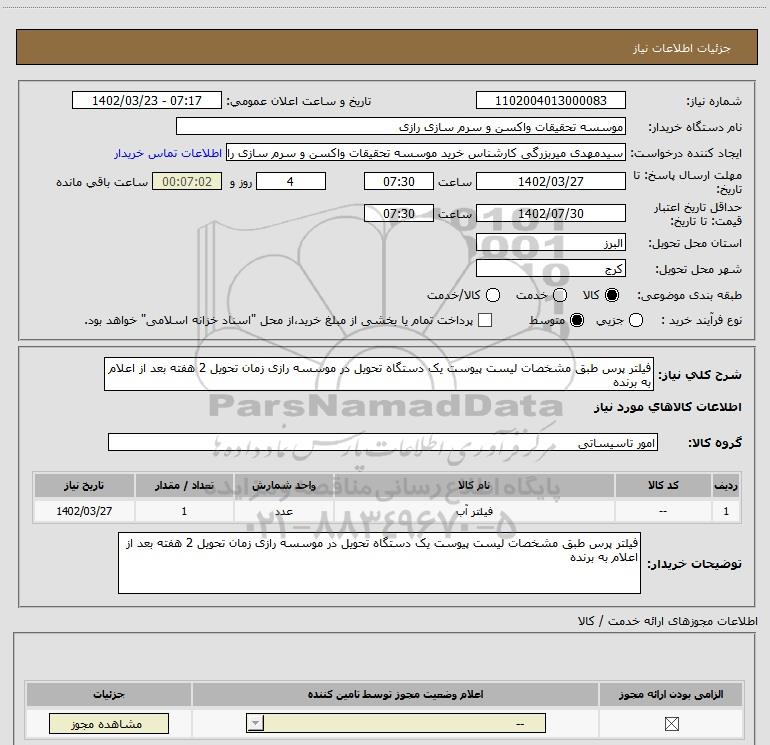Click the remaining time 00:07:02 field
The height and width of the screenshot is (745, 770).
[187, 181]
